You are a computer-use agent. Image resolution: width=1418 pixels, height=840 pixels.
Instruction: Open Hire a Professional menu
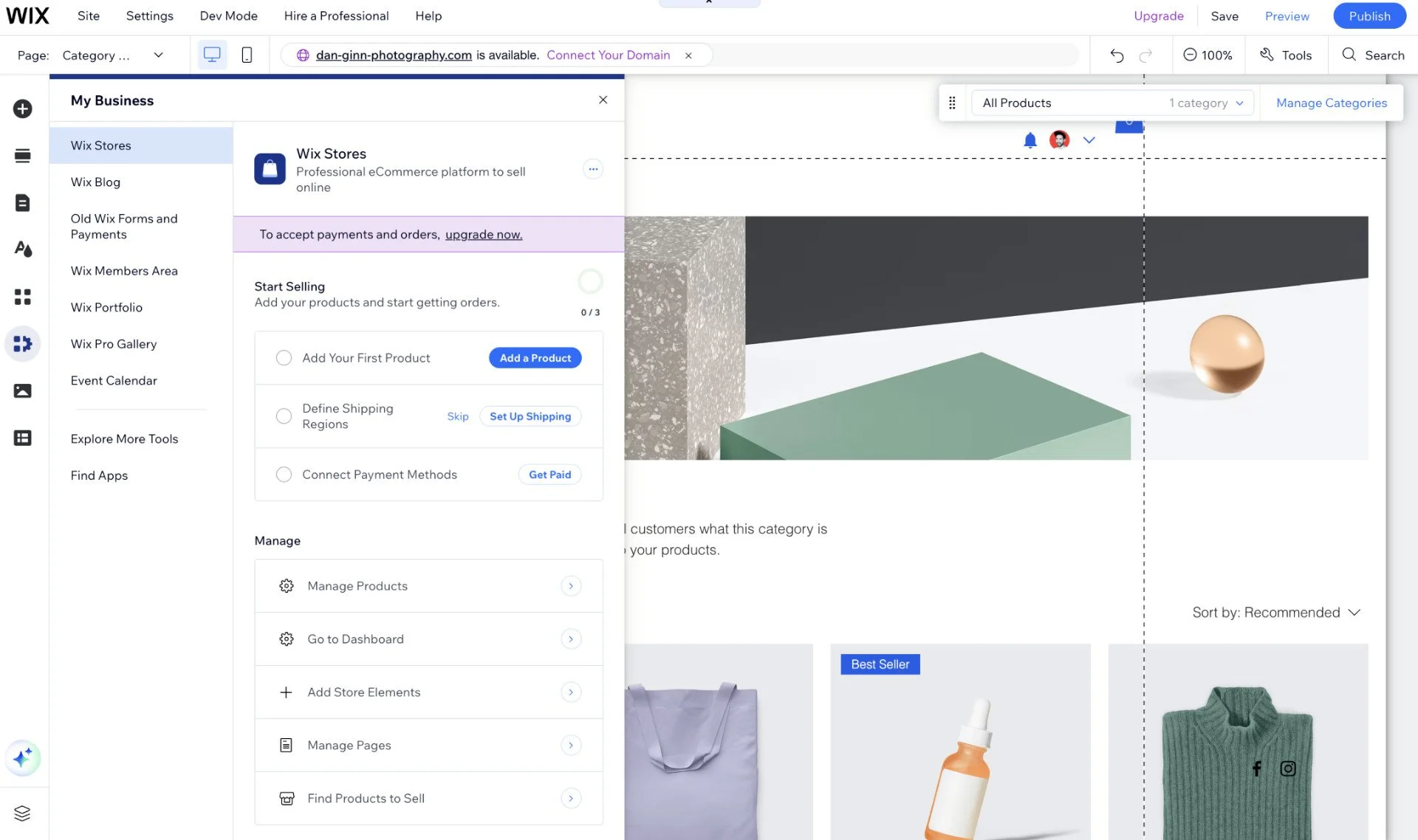[x=336, y=16]
